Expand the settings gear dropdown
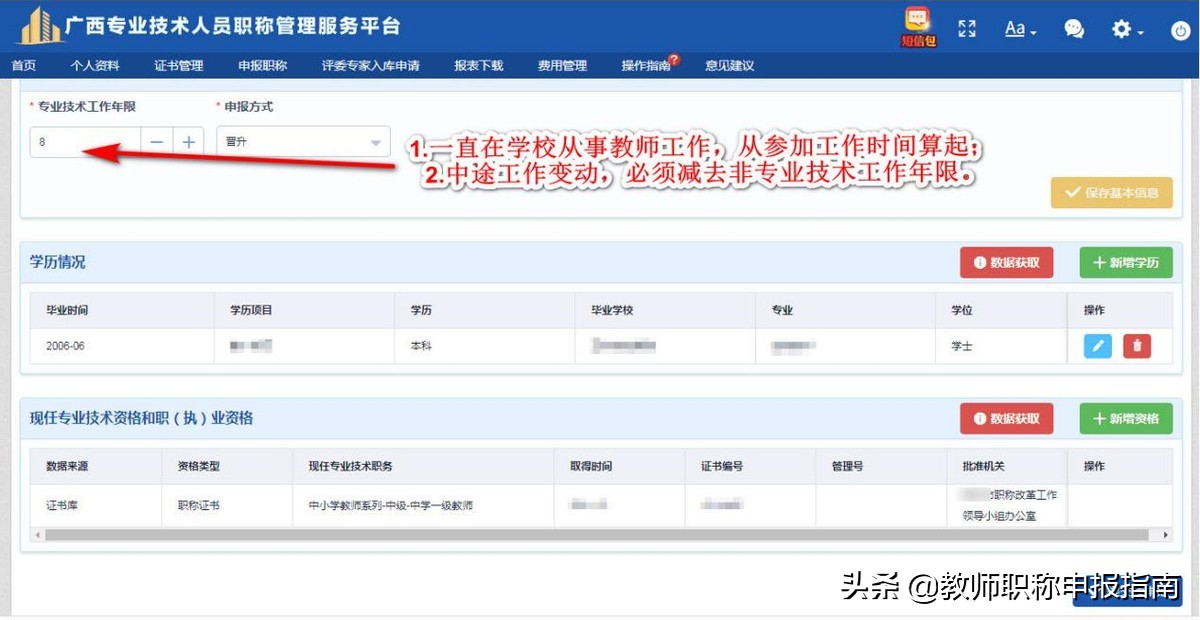Image resolution: width=1200 pixels, height=620 pixels. point(1124,29)
